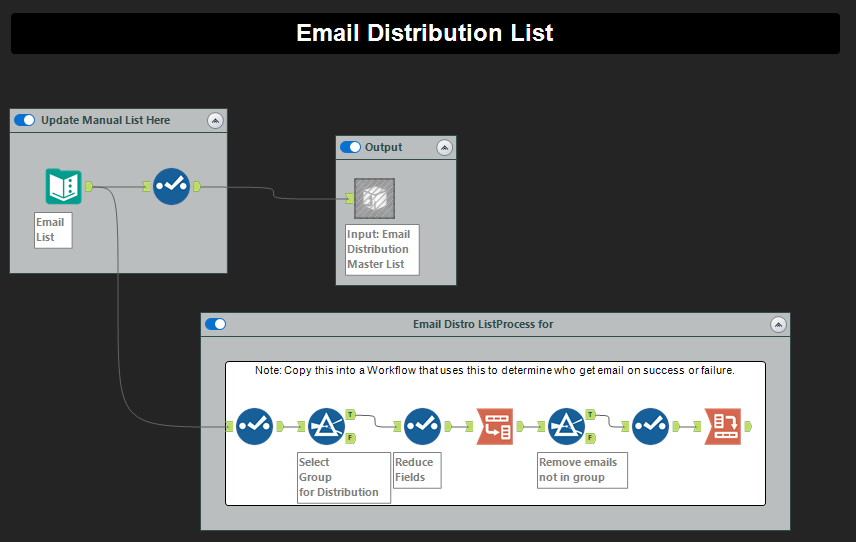This screenshot has width=856, height=542.
Task: Click the Remove emails not in group filter
Action: tap(566, 426)
